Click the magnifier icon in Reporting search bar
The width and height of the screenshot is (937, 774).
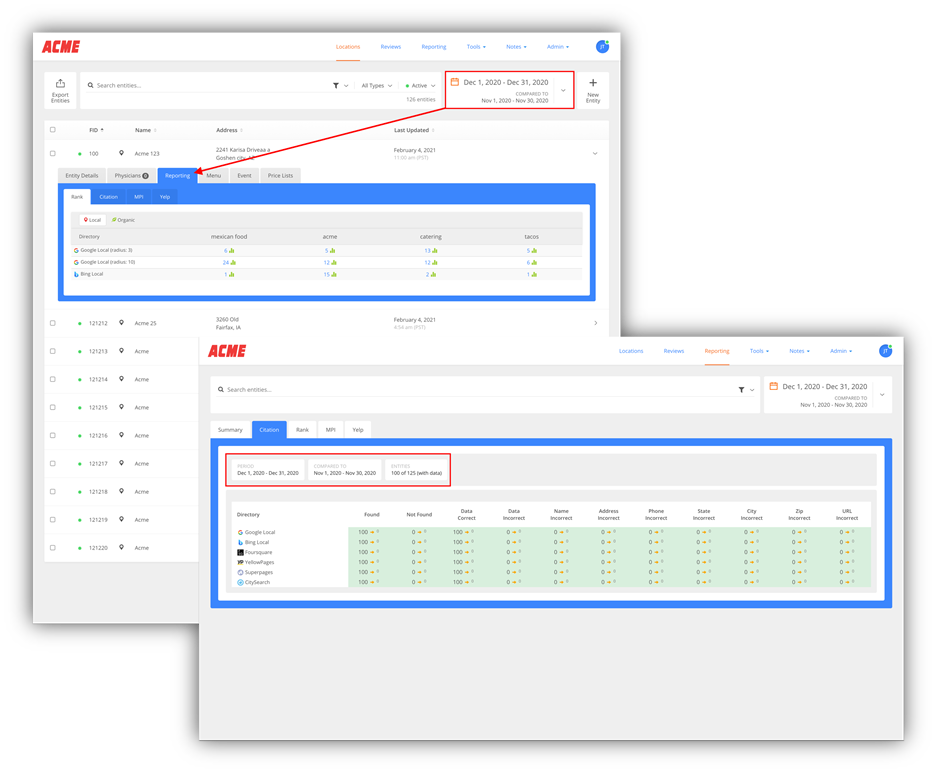[x=221, y=390]
